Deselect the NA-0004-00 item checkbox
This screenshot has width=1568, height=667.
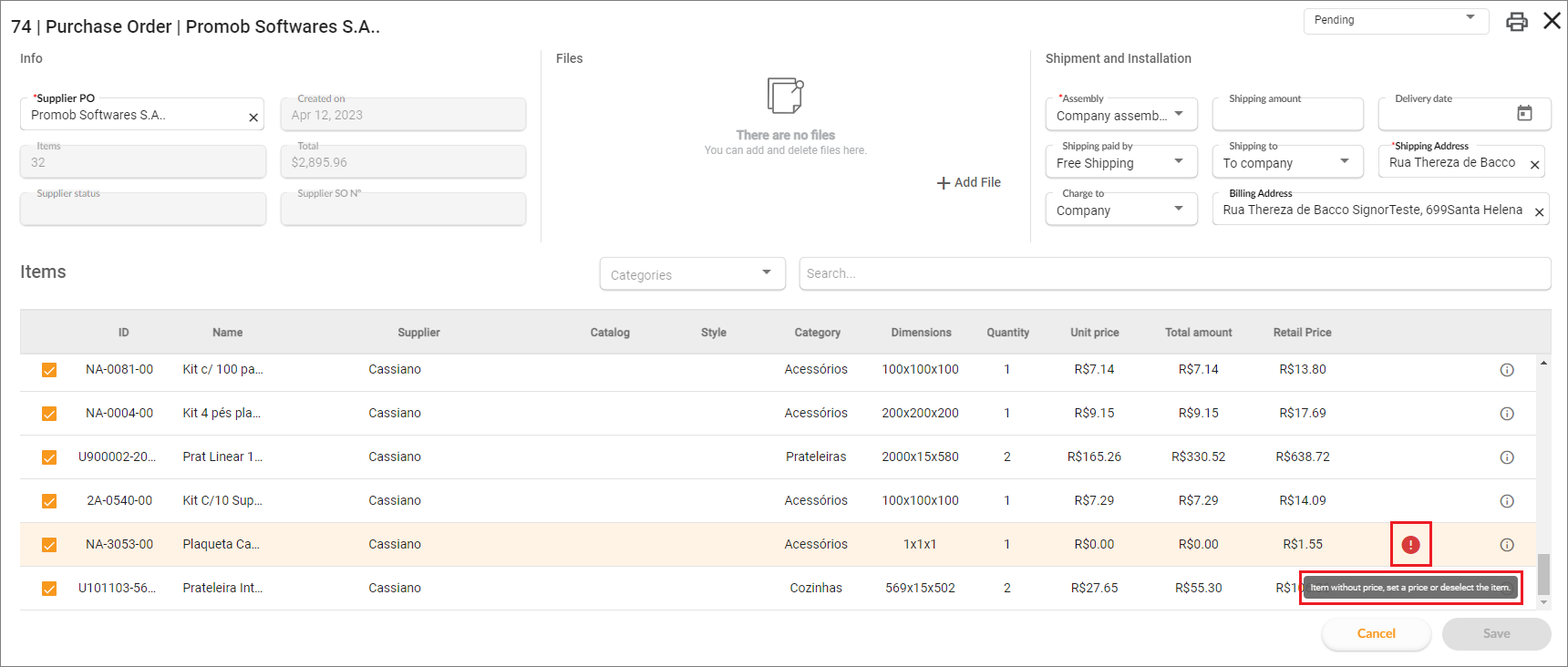pos(49,414)
